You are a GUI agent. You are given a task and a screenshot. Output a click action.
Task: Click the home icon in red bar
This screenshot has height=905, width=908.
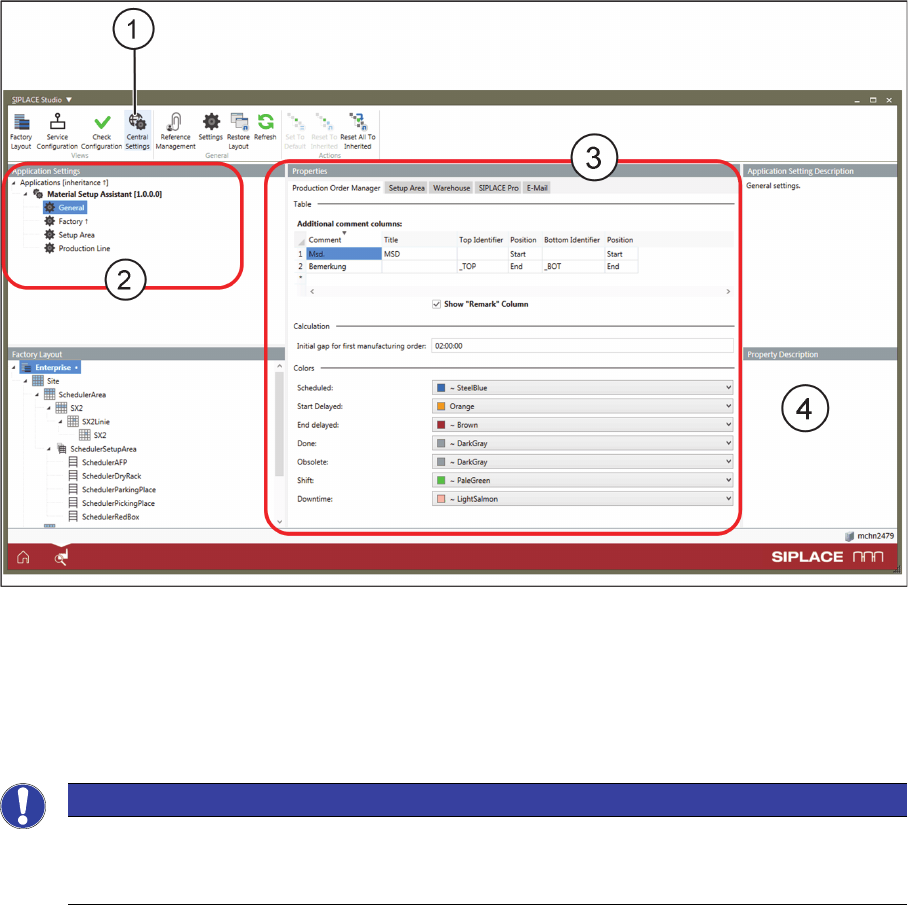pos(23,557)
